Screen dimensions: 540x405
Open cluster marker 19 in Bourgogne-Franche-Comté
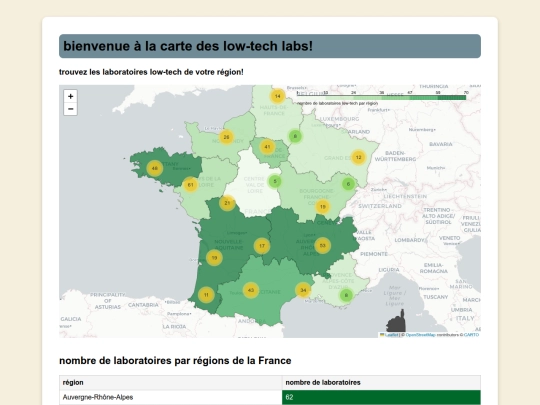pyautogui.click(x=323, y=207)
